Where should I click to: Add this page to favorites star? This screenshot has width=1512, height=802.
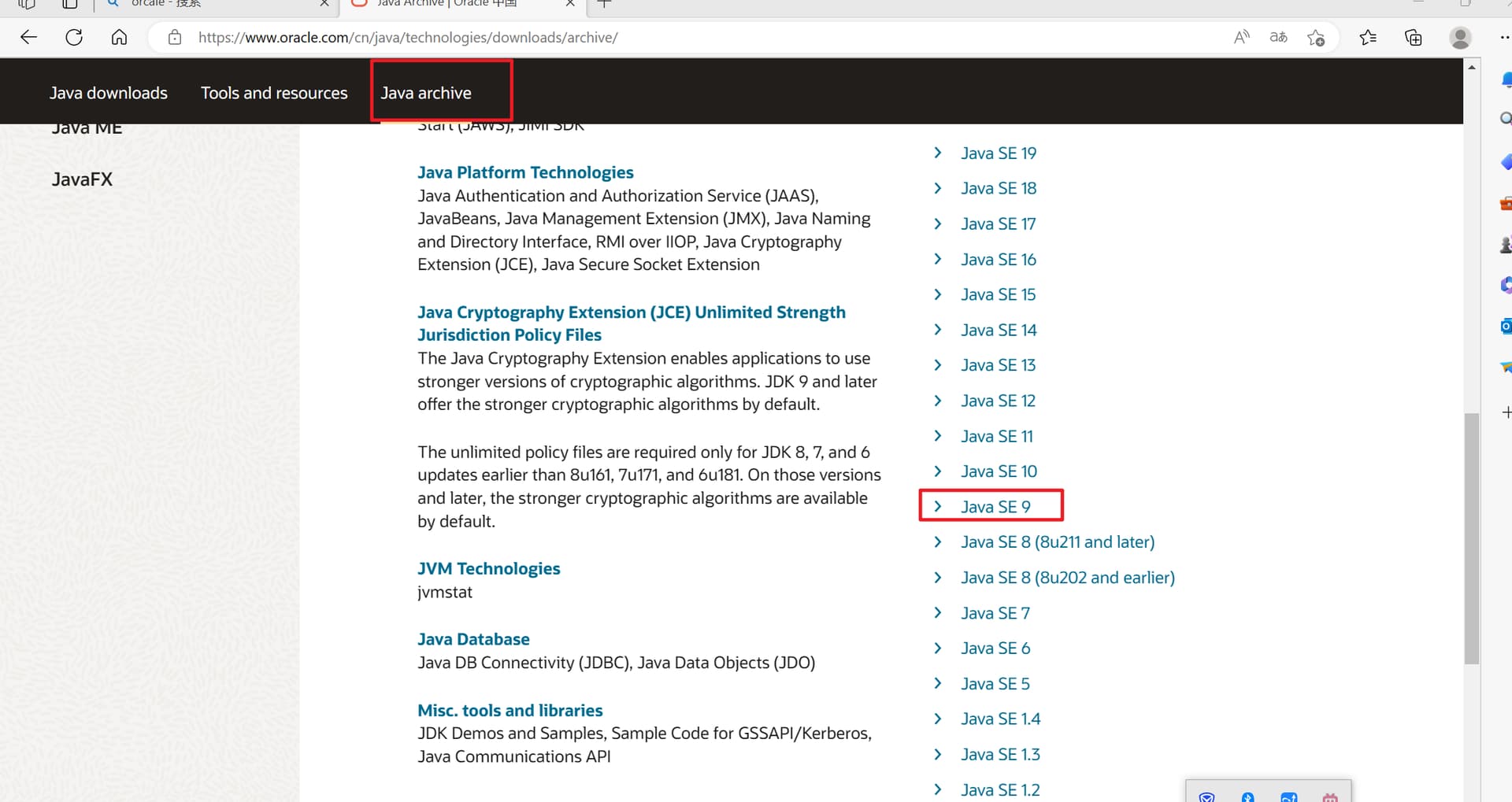click(1316, 37)
